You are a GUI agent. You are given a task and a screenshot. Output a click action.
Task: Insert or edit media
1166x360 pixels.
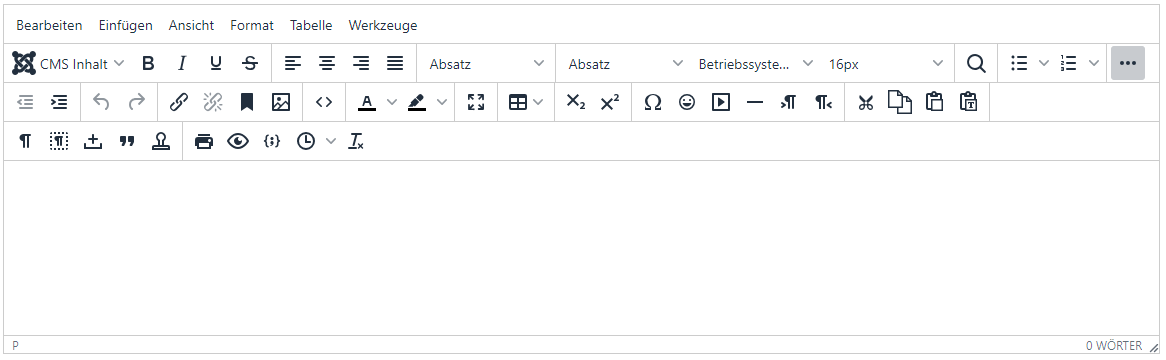click(721, 103)
